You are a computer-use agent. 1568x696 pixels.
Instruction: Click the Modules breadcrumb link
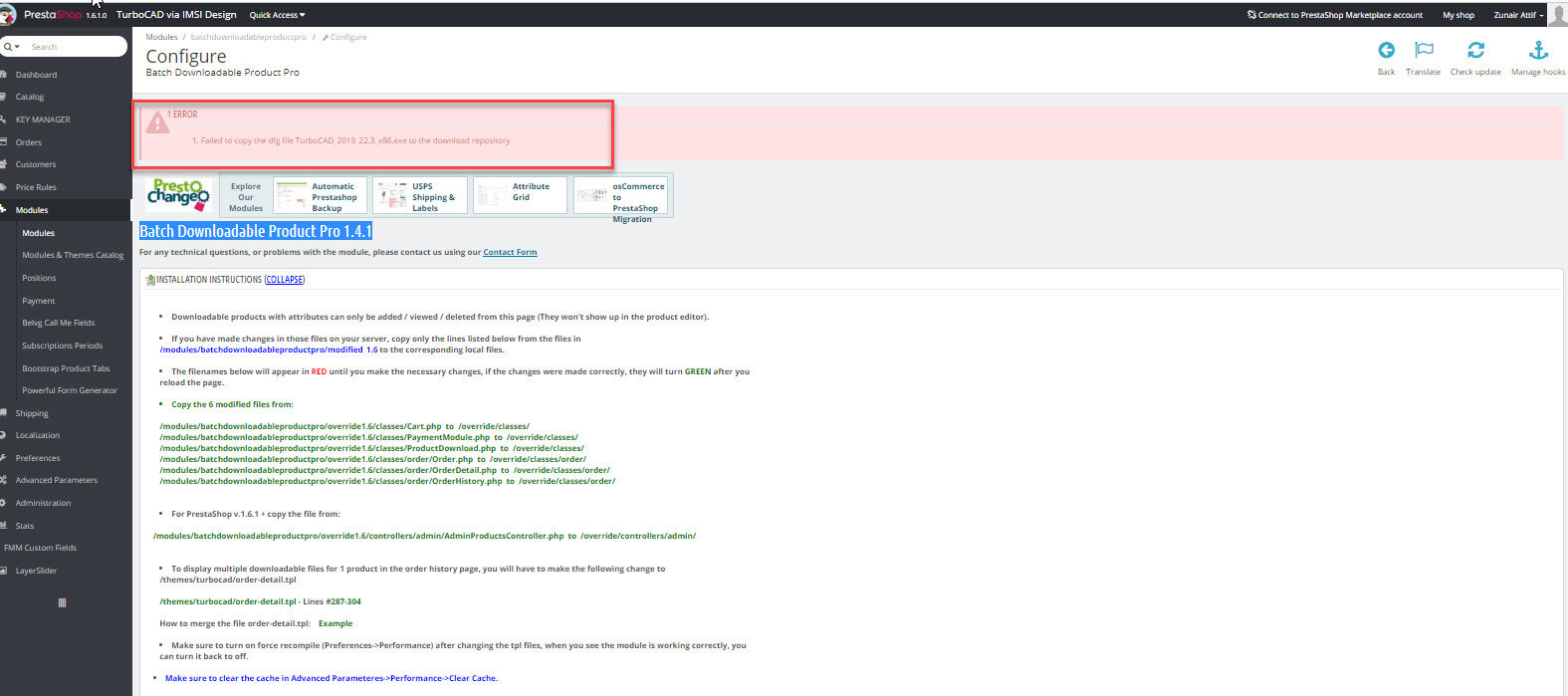[x=161, y=37]
